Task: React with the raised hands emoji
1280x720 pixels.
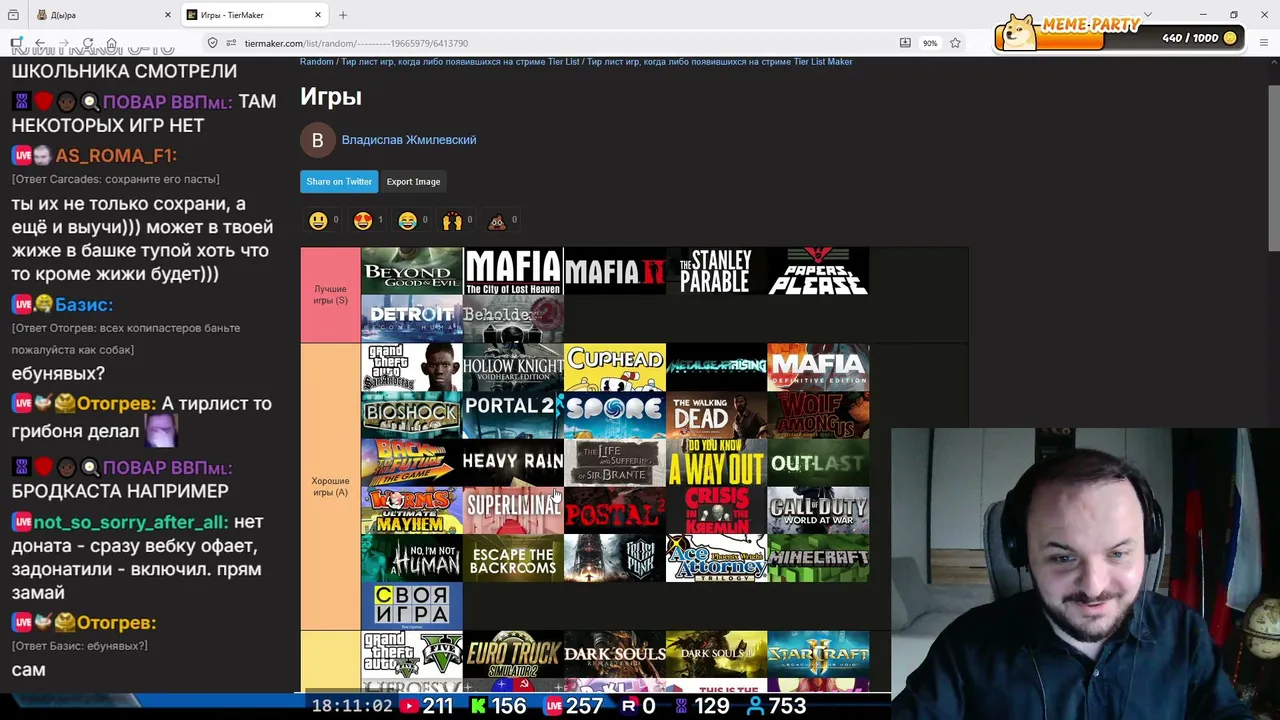Action: tap(452, 221)
